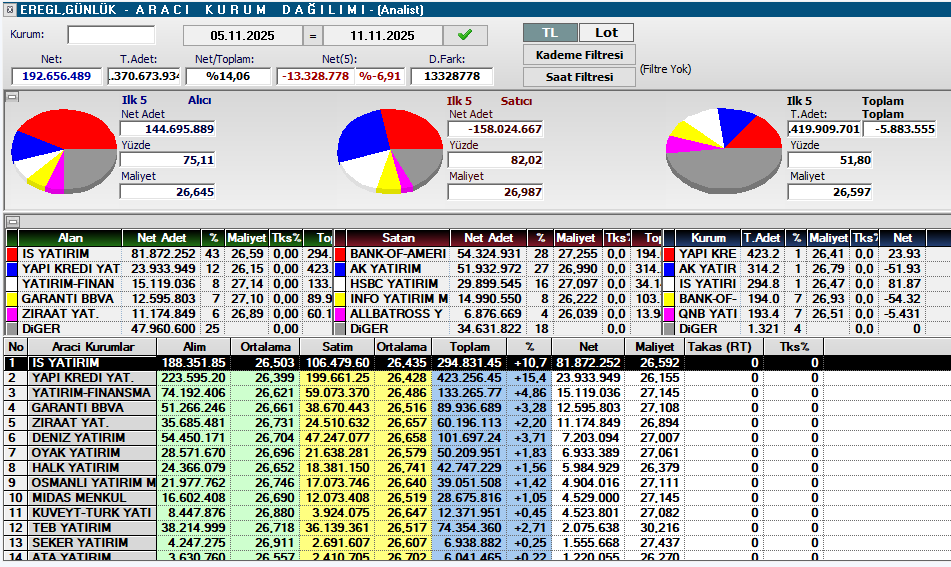Click the Satıcı sellers pie chart
The image size is (951, 567).
click(x=389, y=150)
